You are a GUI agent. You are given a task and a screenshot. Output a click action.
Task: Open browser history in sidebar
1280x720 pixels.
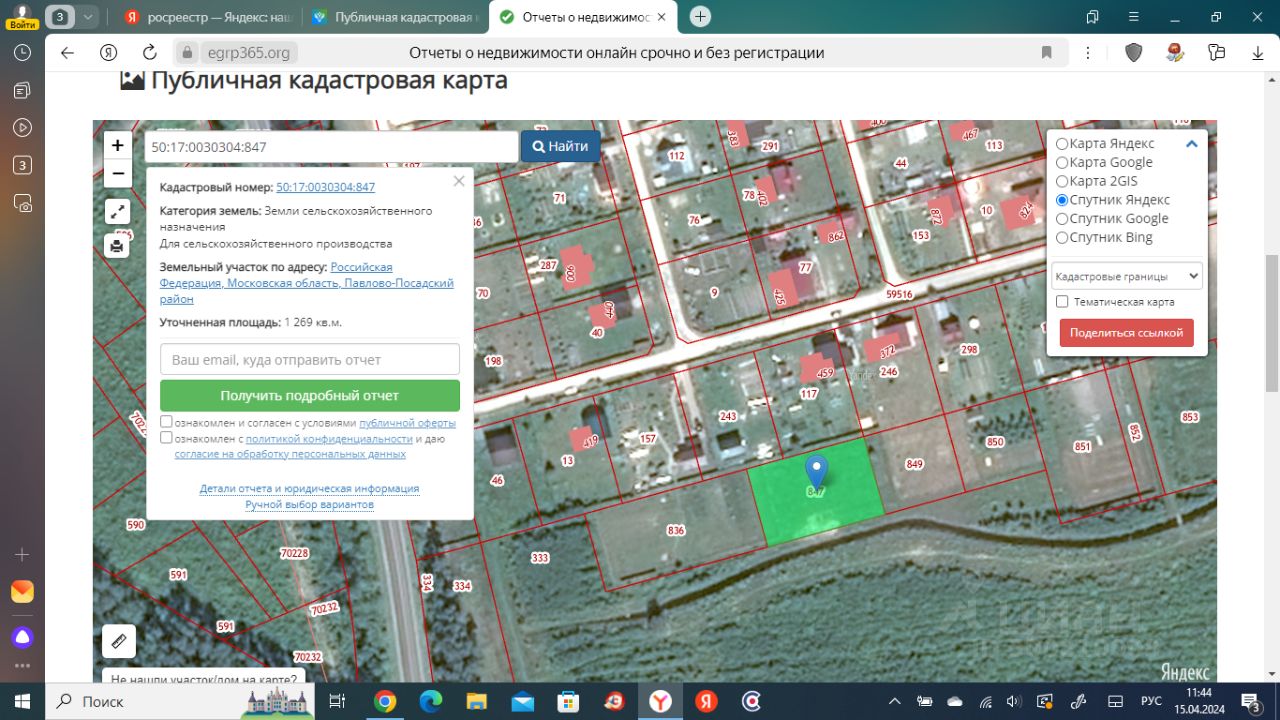coord(22,53)
